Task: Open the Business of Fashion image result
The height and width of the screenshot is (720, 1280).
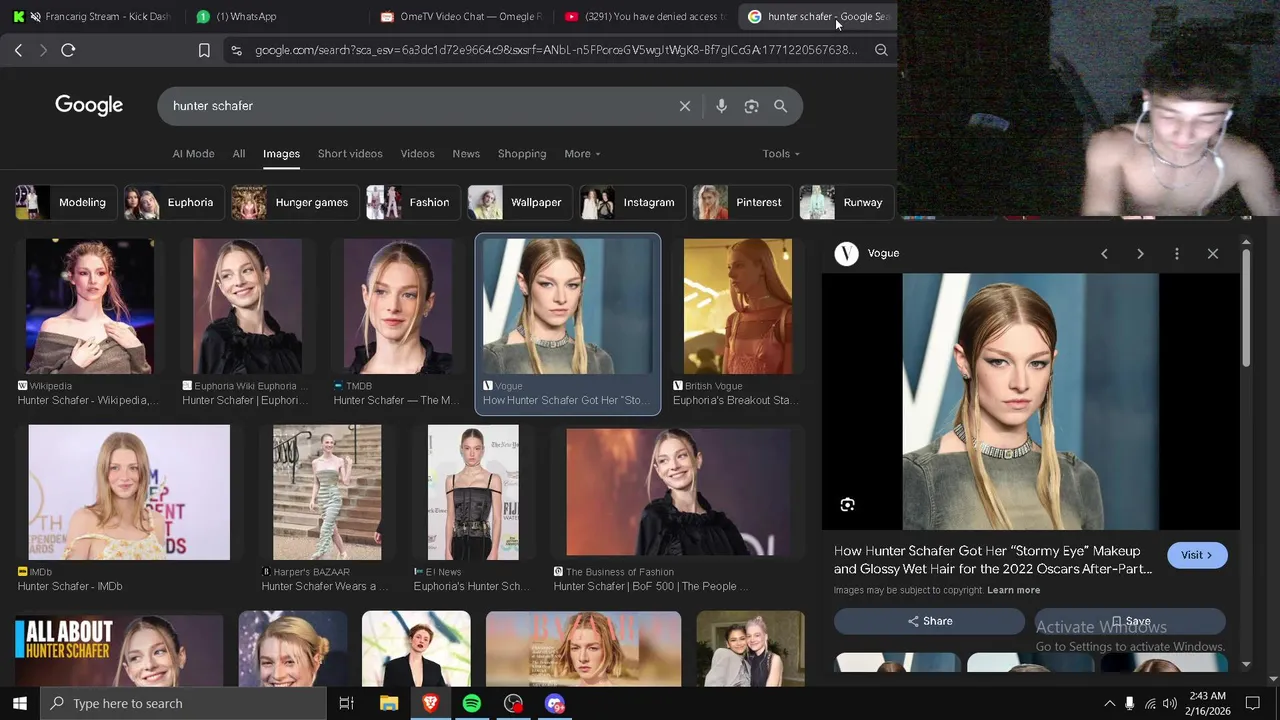Action: coord(678,492)
